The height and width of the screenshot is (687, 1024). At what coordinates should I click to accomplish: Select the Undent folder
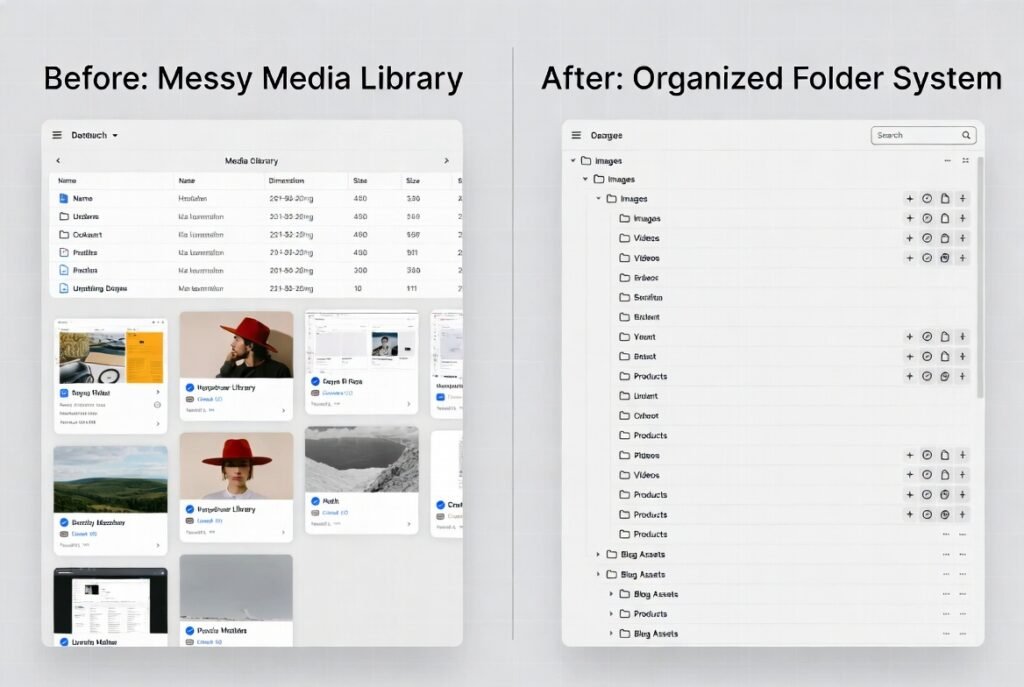638,396
